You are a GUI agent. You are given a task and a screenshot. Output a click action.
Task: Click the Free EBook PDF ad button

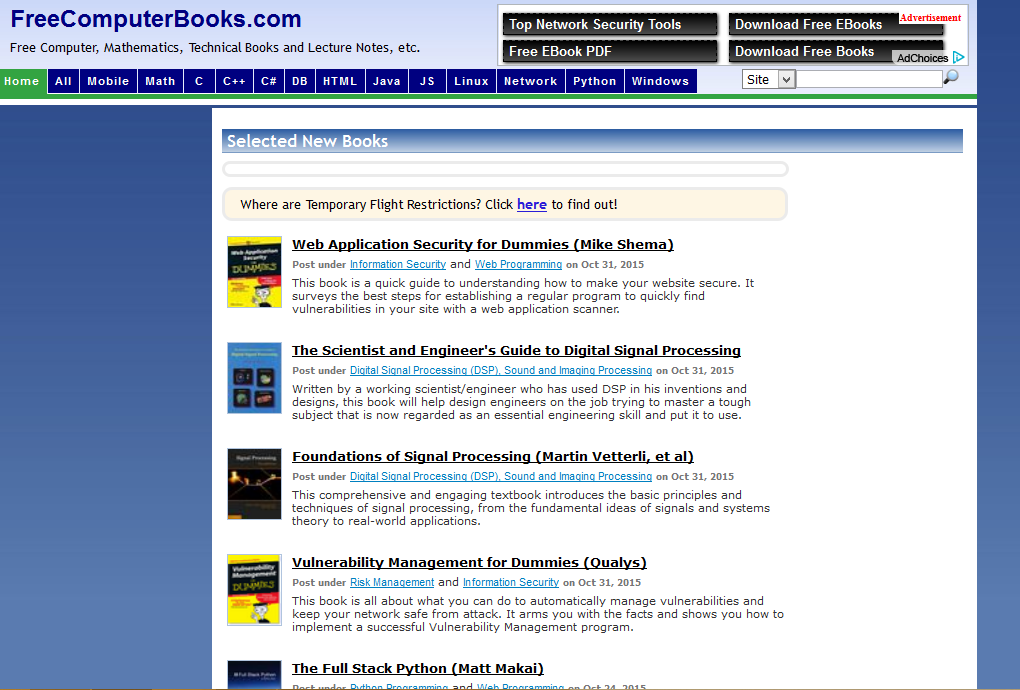610,51
